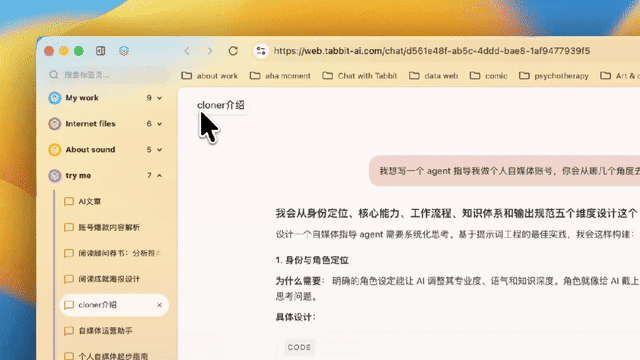This screenshot has width=640, height=360.
Task: Click the try me count 7
Action: pyautogui.click(x=149, y=176)
